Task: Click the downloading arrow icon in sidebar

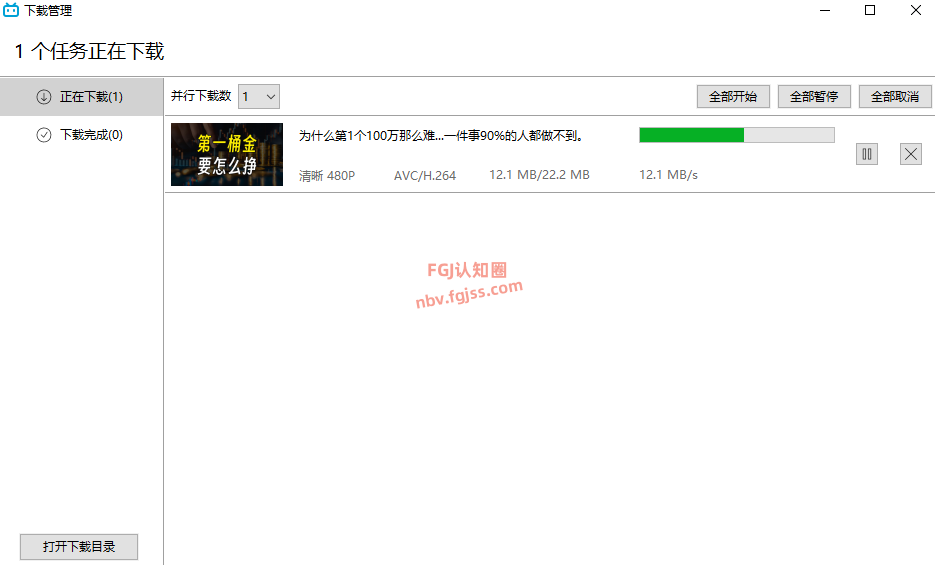Action: click(44, 97)
